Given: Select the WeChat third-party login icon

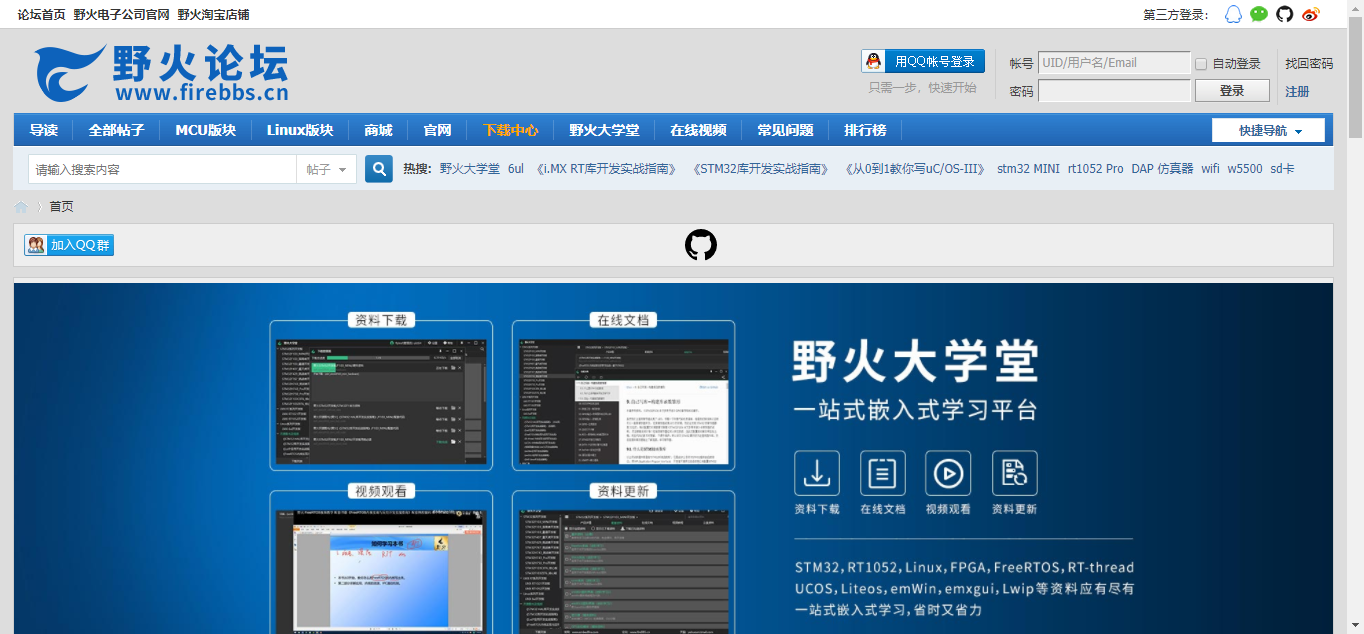Looking at the screenshot, I should coord(1258,14).
